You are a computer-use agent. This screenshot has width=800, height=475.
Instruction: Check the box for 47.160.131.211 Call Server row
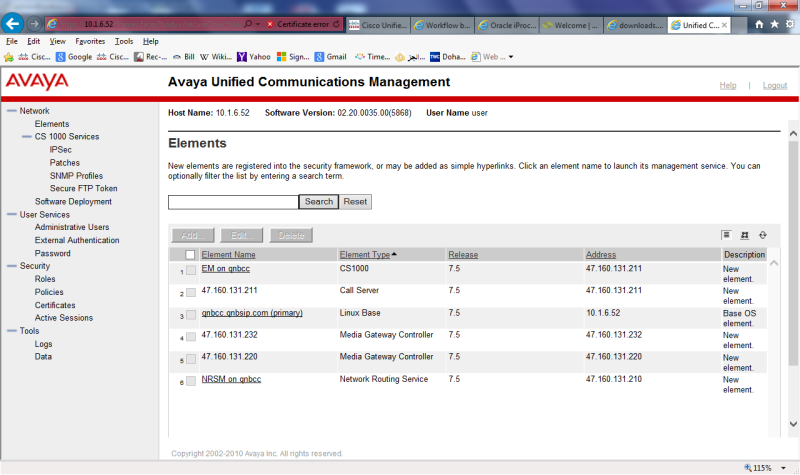pyautogui.click(x=191, y=292)
